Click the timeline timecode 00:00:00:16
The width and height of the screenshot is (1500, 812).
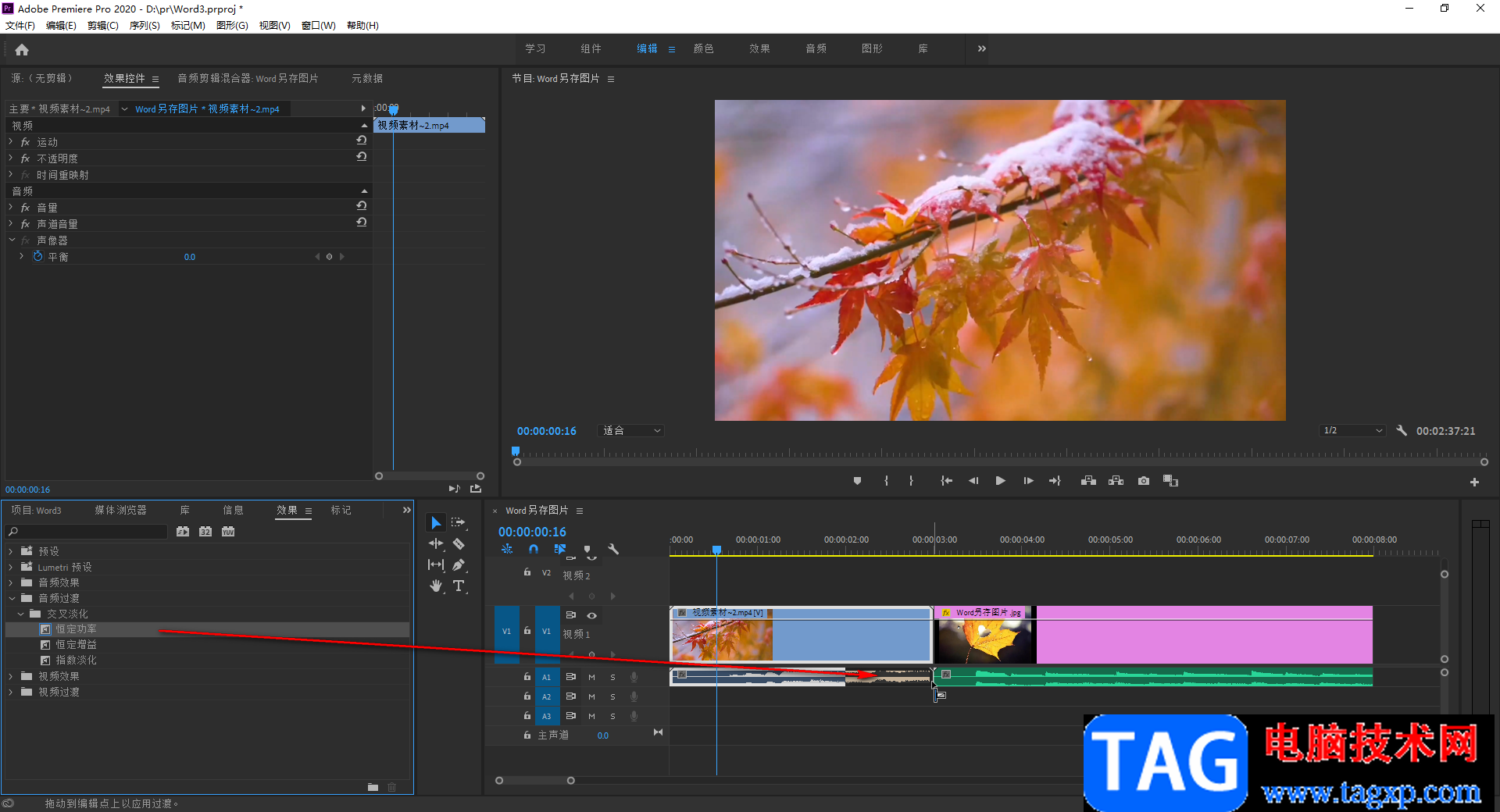532,532
